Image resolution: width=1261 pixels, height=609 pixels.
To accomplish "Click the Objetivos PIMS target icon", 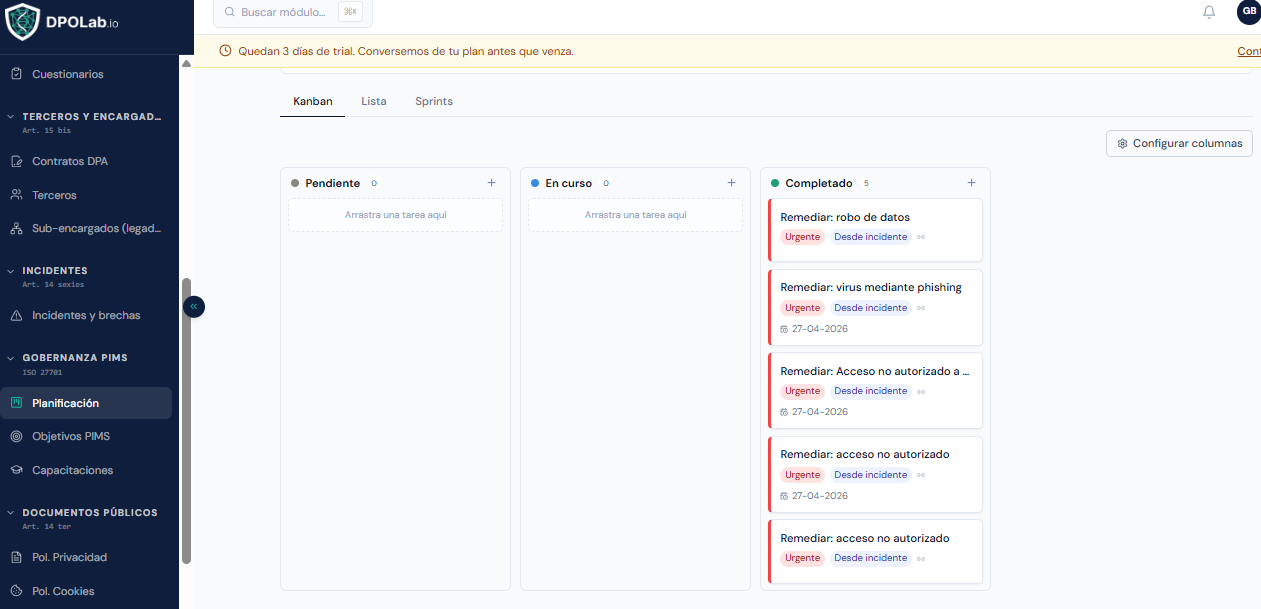I will click(16, 436).
